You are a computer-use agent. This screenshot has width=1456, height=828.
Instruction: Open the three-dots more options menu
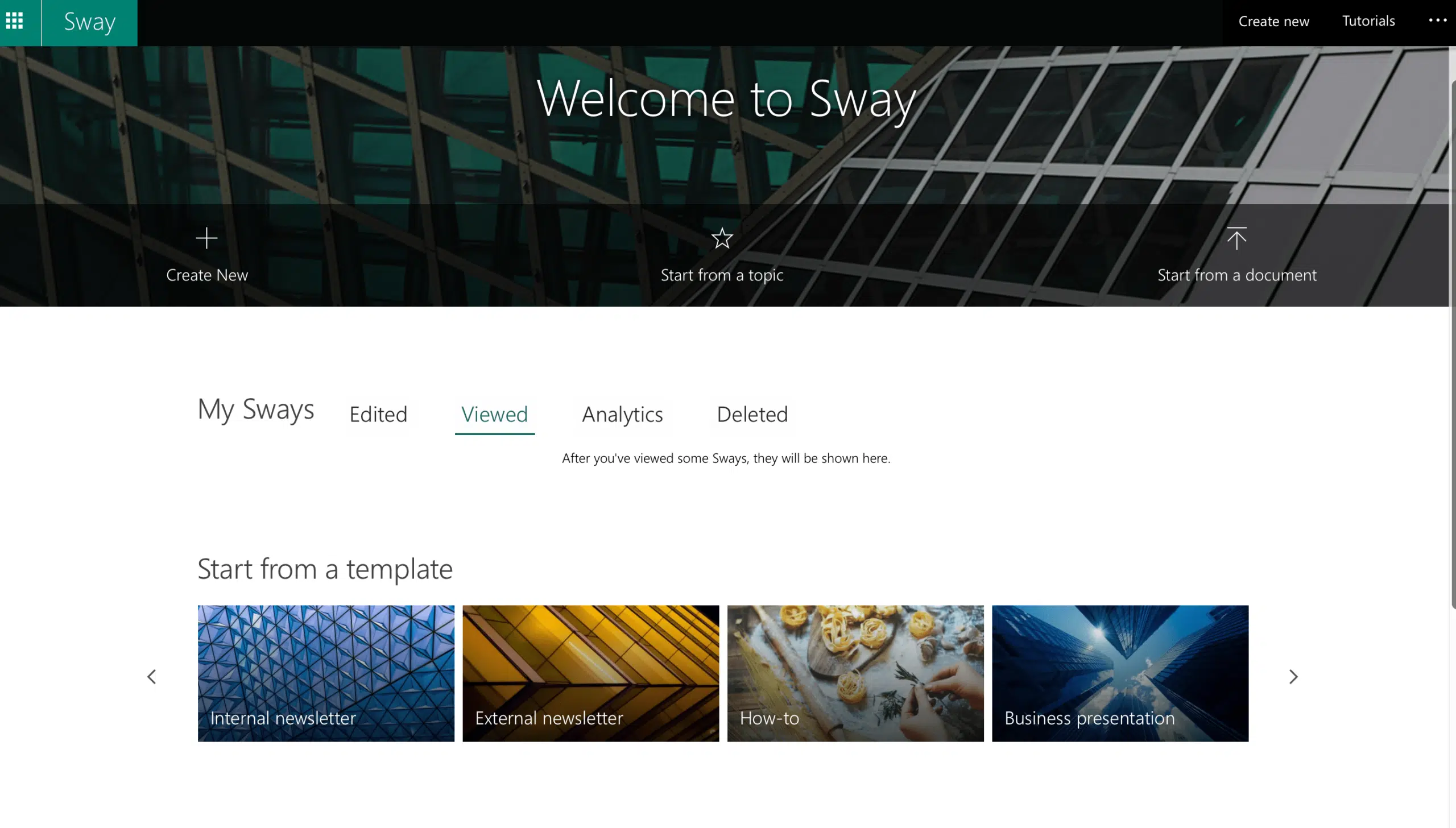coord(1437,20)
